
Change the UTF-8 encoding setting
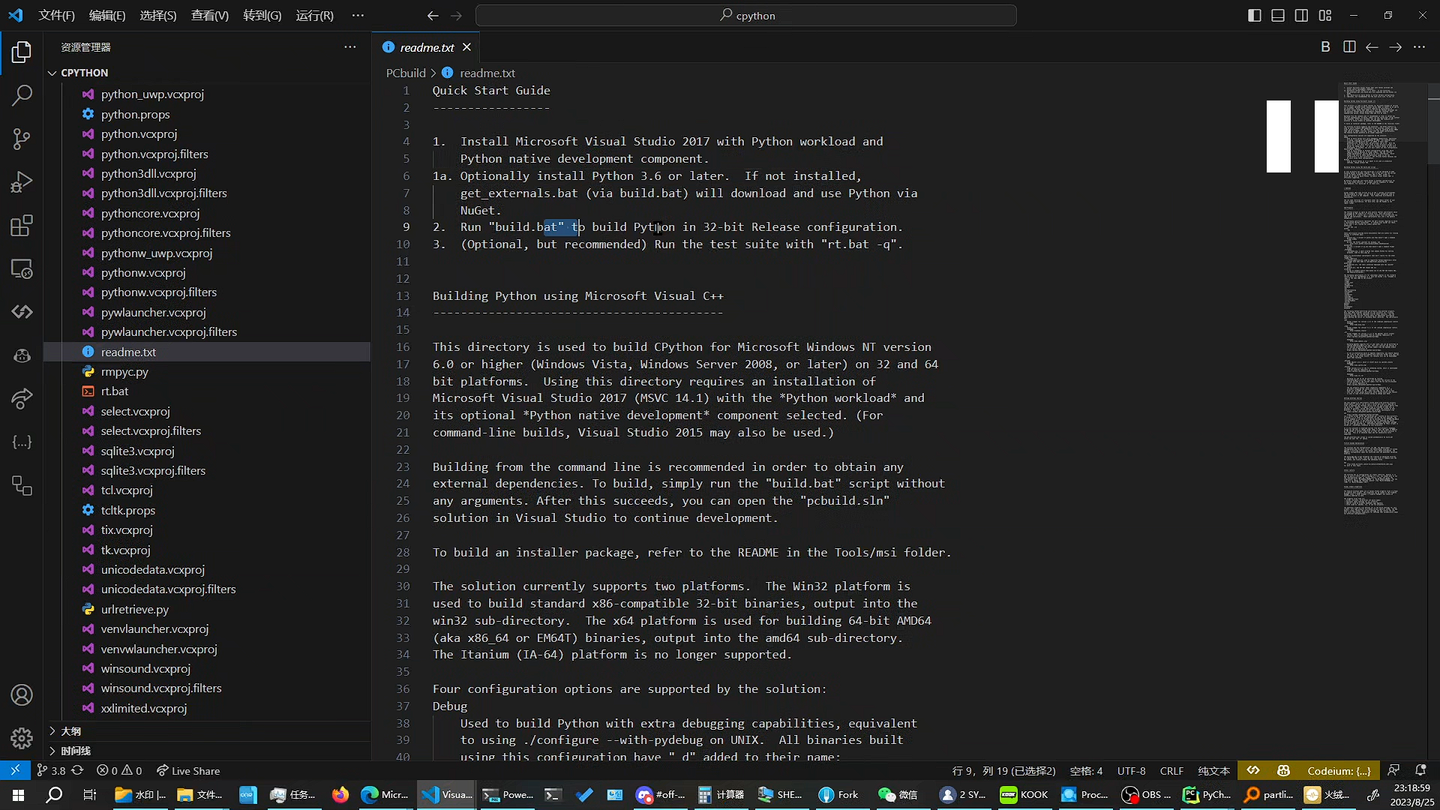pyautogui.click(x=1131, y=771)
